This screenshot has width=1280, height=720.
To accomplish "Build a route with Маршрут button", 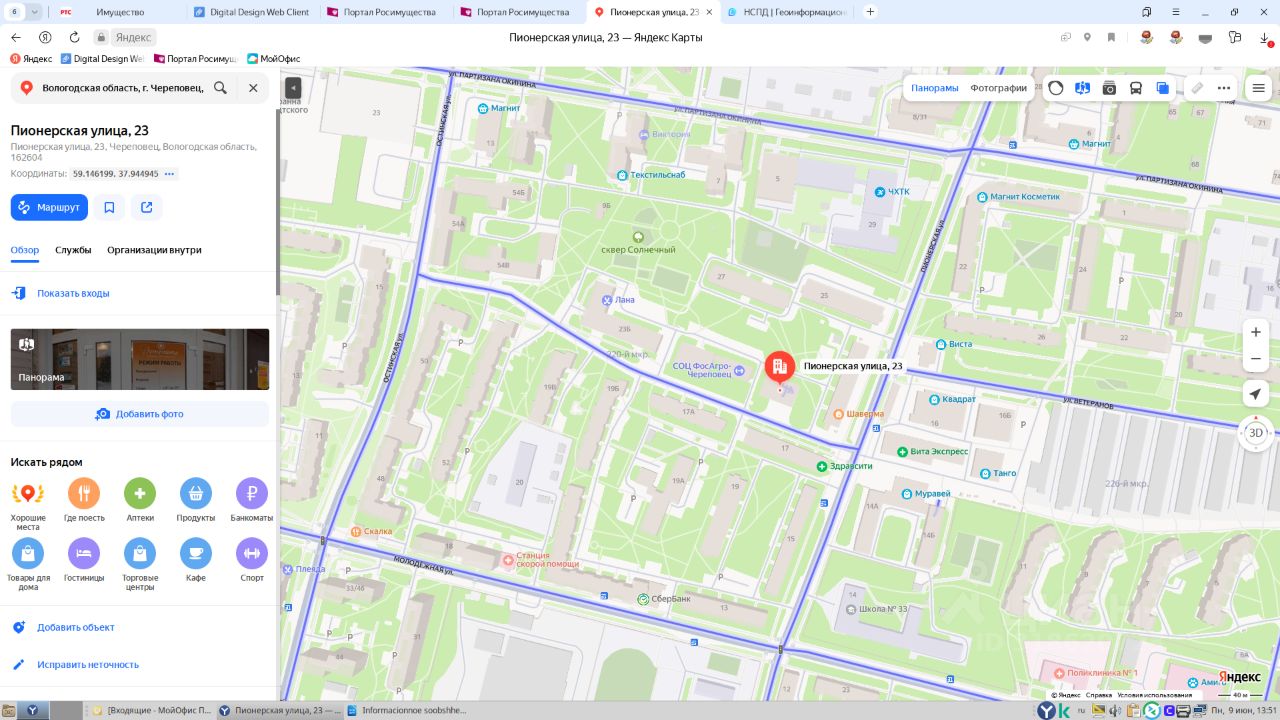I will (49, 207).
